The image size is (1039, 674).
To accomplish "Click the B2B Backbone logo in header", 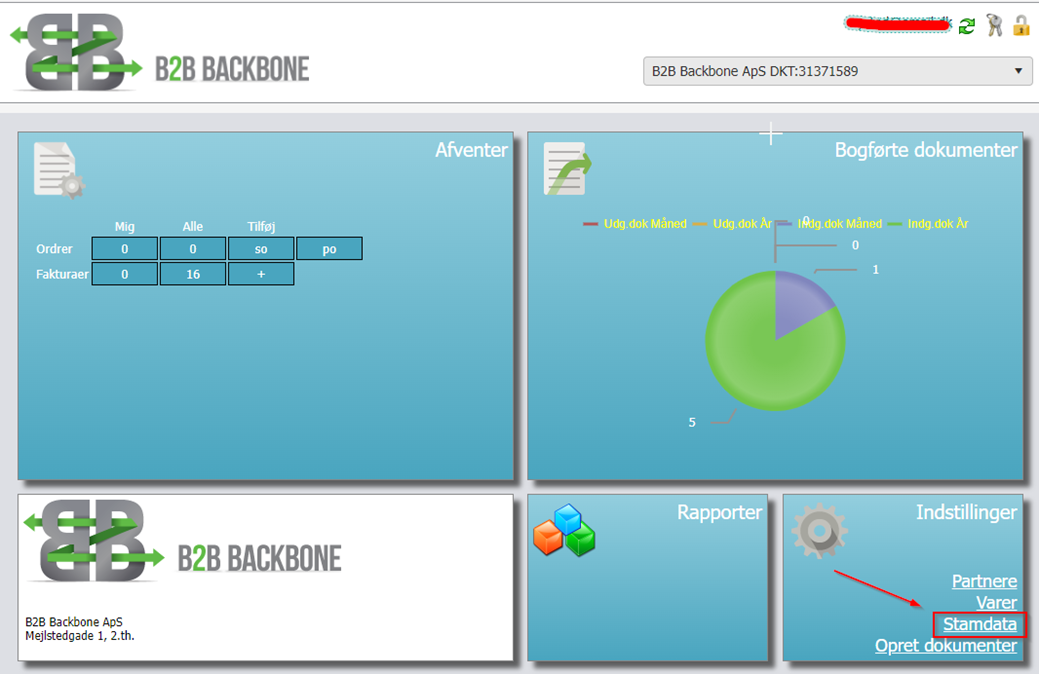I will pos(160,52).
